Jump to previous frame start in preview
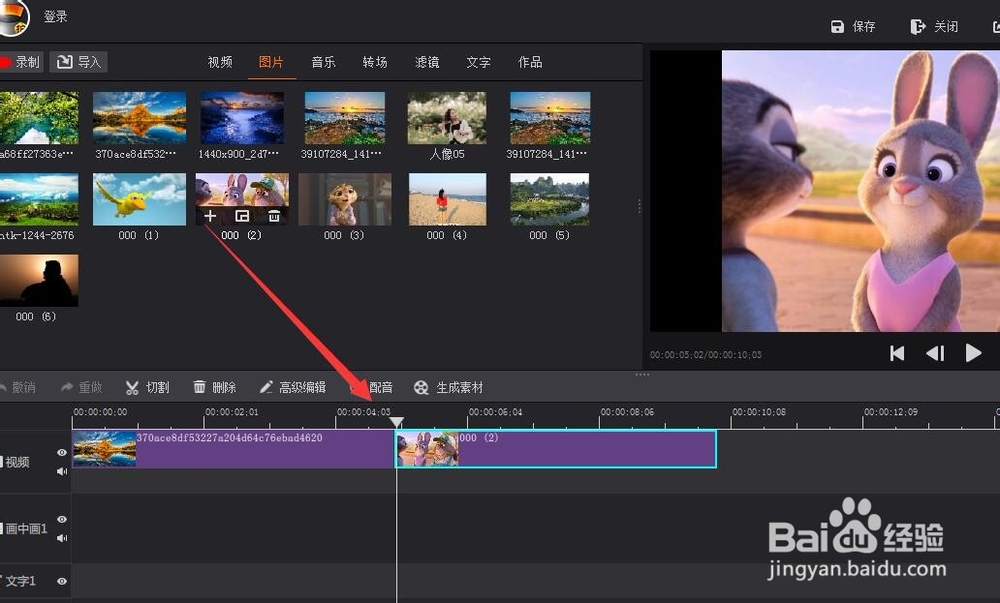Viewport: 1000px width, 603px height. pos(897,353)
